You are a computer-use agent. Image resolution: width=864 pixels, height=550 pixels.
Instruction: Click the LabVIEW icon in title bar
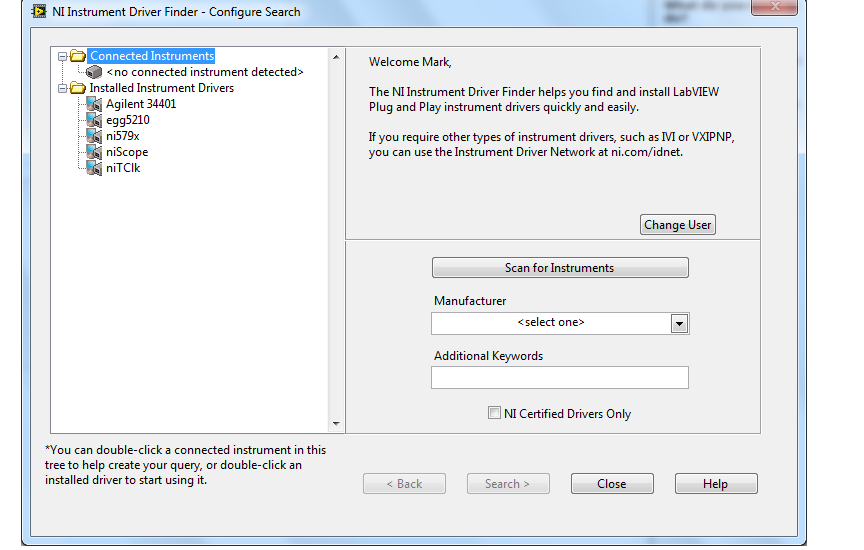coord(39,11)
